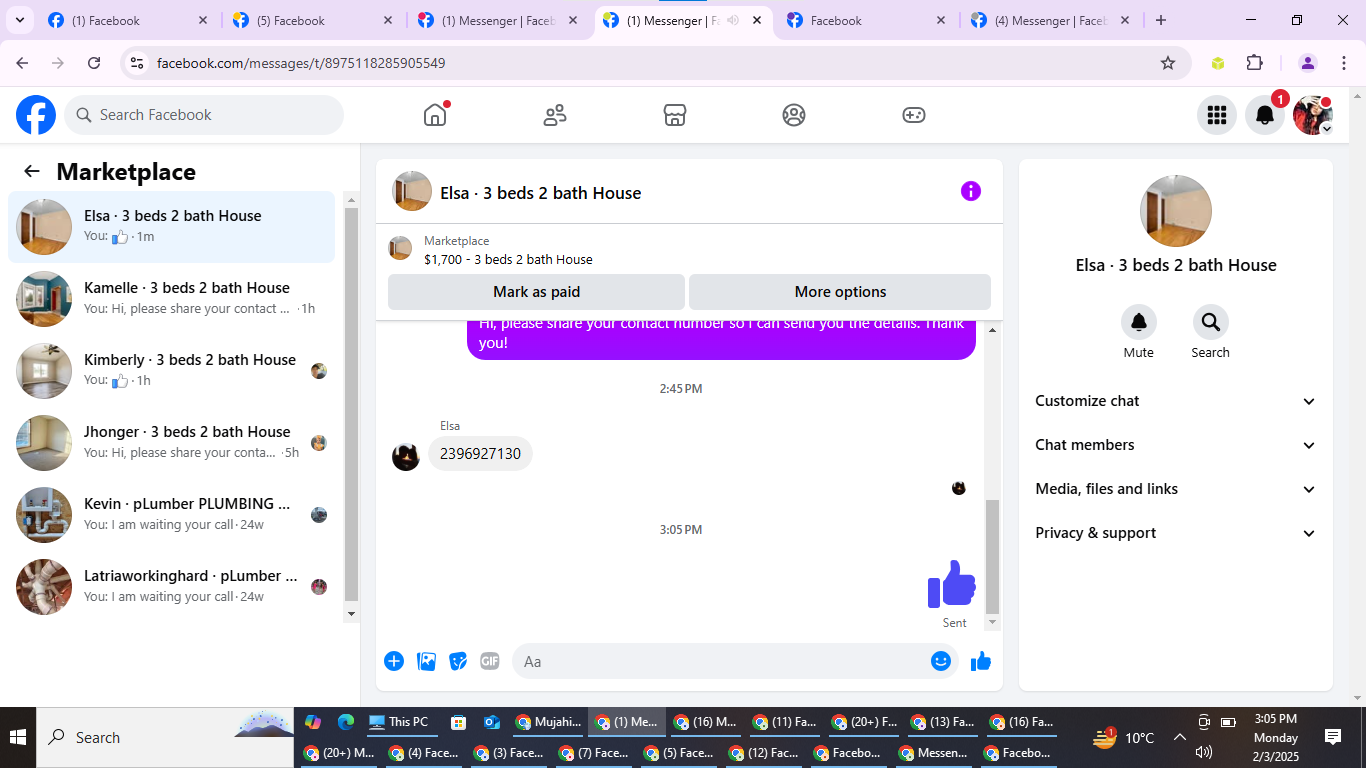The height and width of the screenshot is (768, 1366).
Task: Click the conversation list scrollbar
Action: (351, 403)
